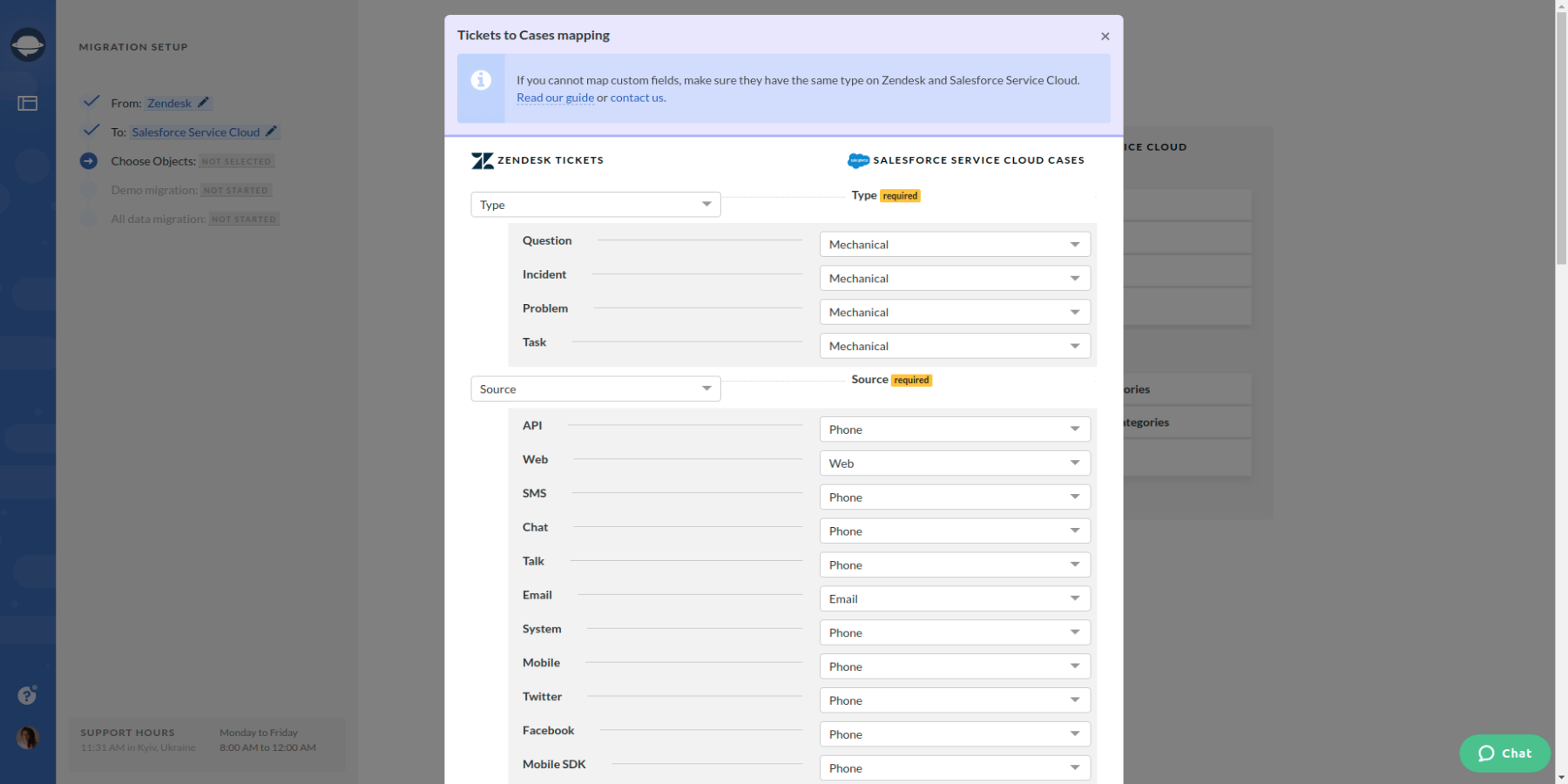Open the Web source mapping dropdown
The height and width of the screenshot is (784, 1568).
pyautogui.click(x=954, y=463)
